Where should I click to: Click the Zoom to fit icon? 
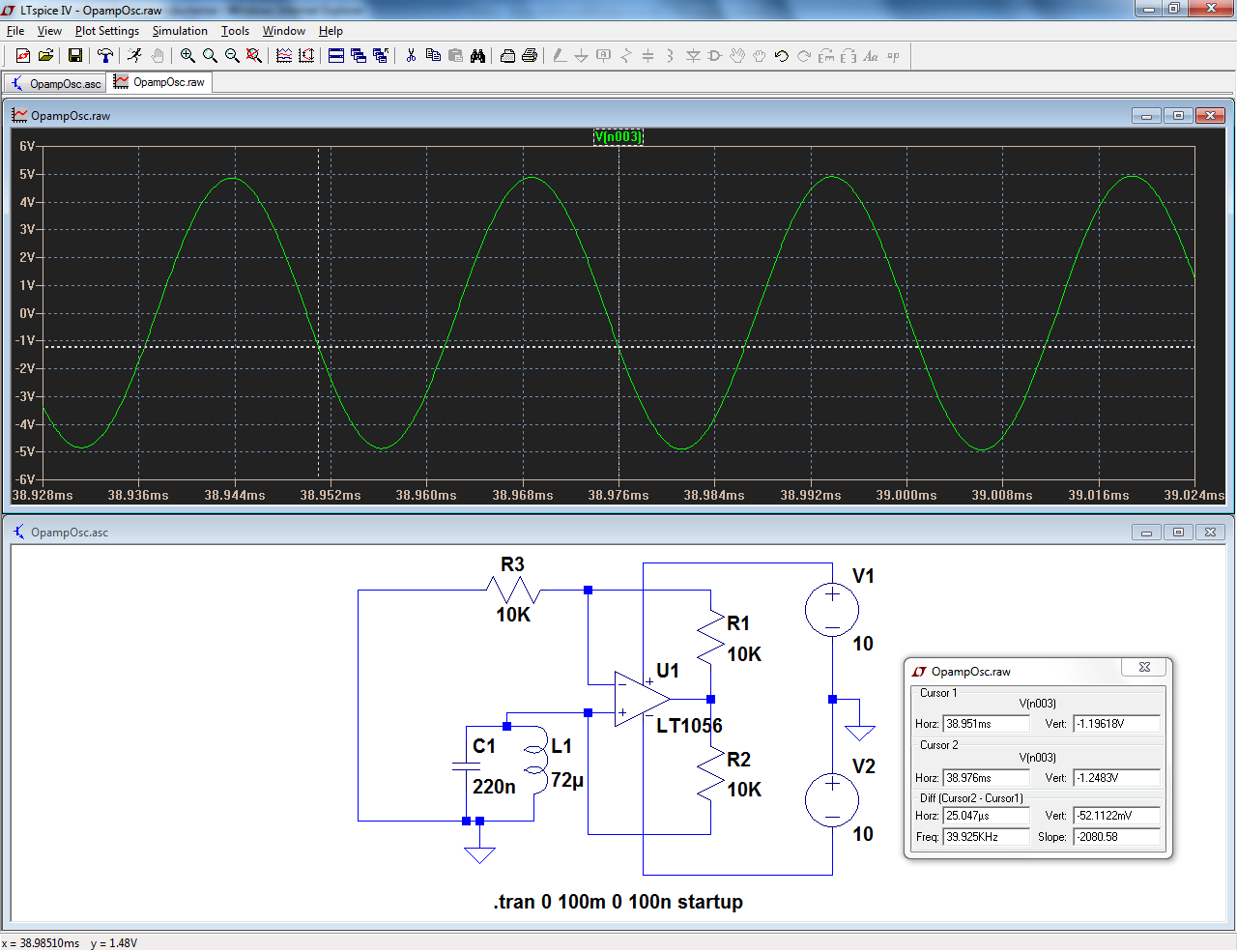254,56
